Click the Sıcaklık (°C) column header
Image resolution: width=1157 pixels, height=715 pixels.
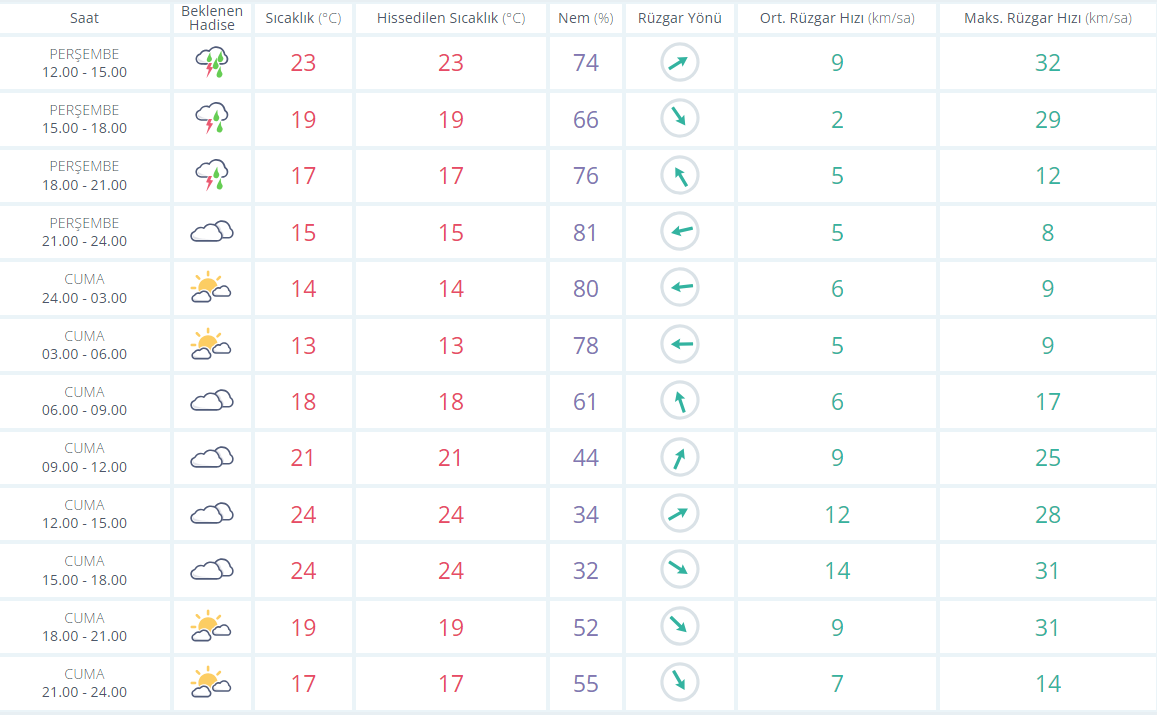(x=303, y=18)
